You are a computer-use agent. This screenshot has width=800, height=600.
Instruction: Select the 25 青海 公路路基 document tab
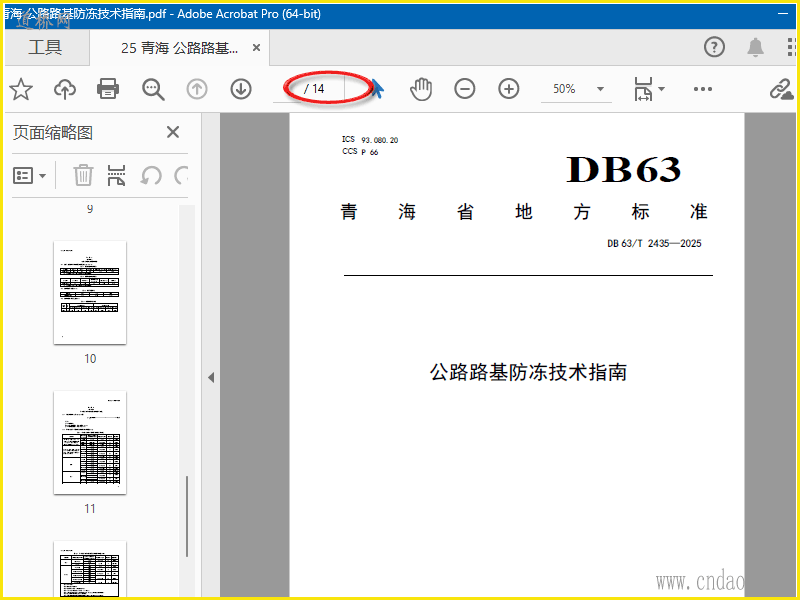(179, 48)
